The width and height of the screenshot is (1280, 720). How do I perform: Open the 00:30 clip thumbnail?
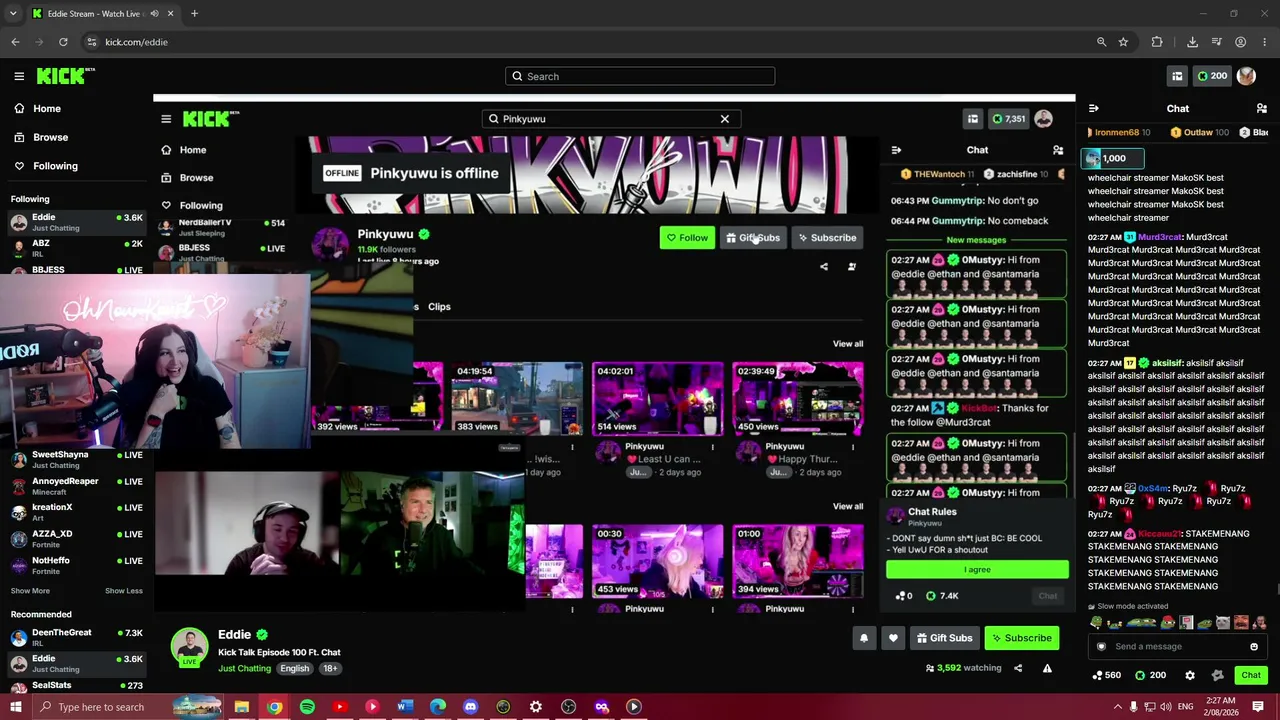click(x=657, y=561)
